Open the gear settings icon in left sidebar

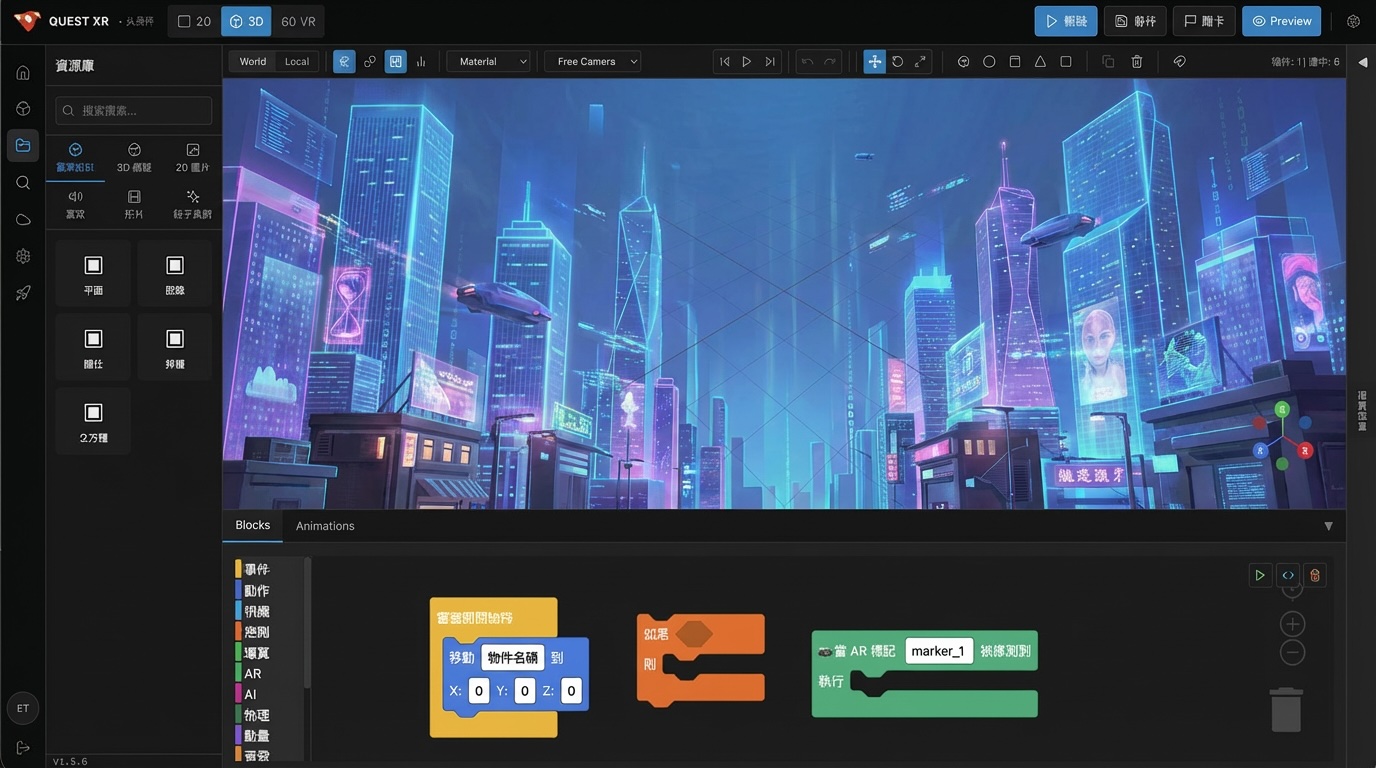23,256
